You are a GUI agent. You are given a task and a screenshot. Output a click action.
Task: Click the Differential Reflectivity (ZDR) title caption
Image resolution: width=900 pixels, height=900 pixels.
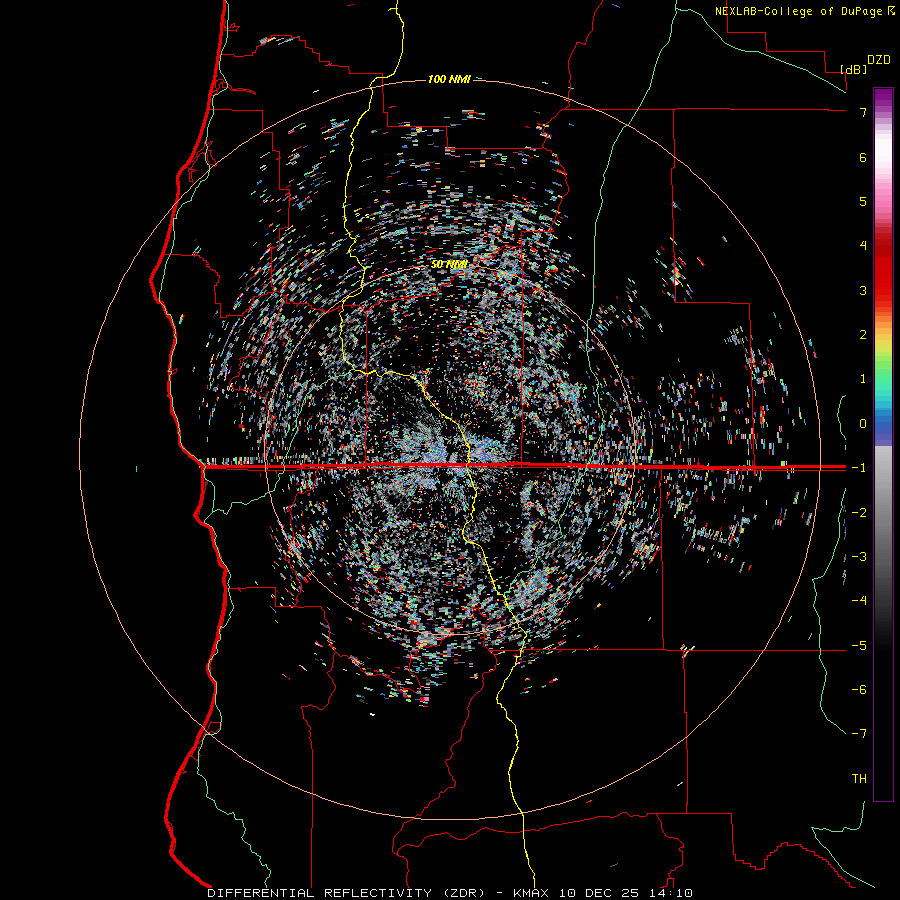tap(450, 893)
